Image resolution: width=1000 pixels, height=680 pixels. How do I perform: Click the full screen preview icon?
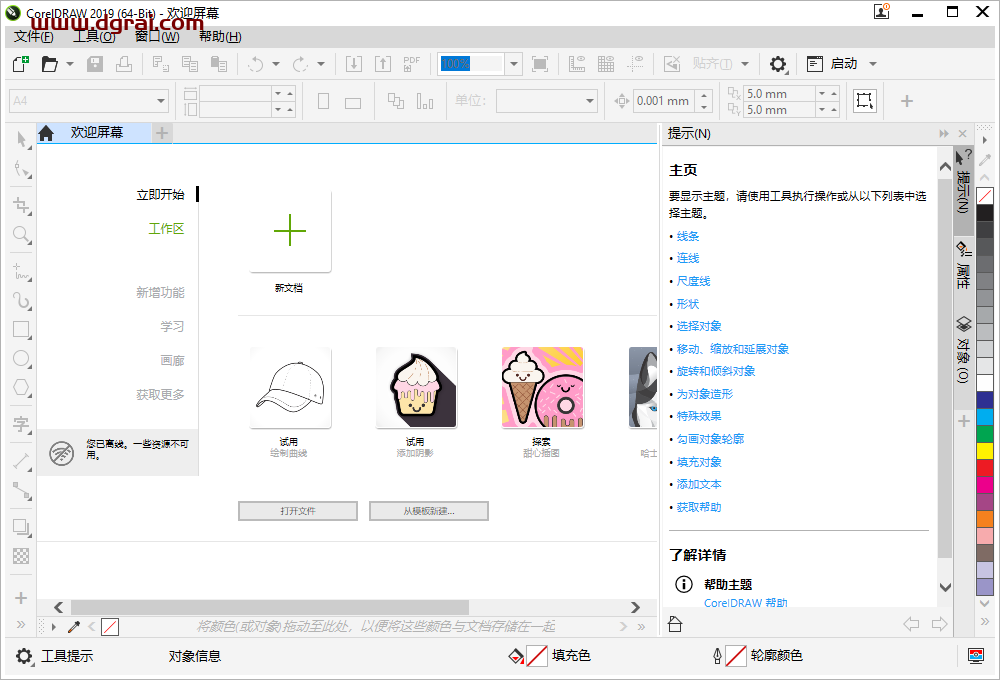(540, 64)
